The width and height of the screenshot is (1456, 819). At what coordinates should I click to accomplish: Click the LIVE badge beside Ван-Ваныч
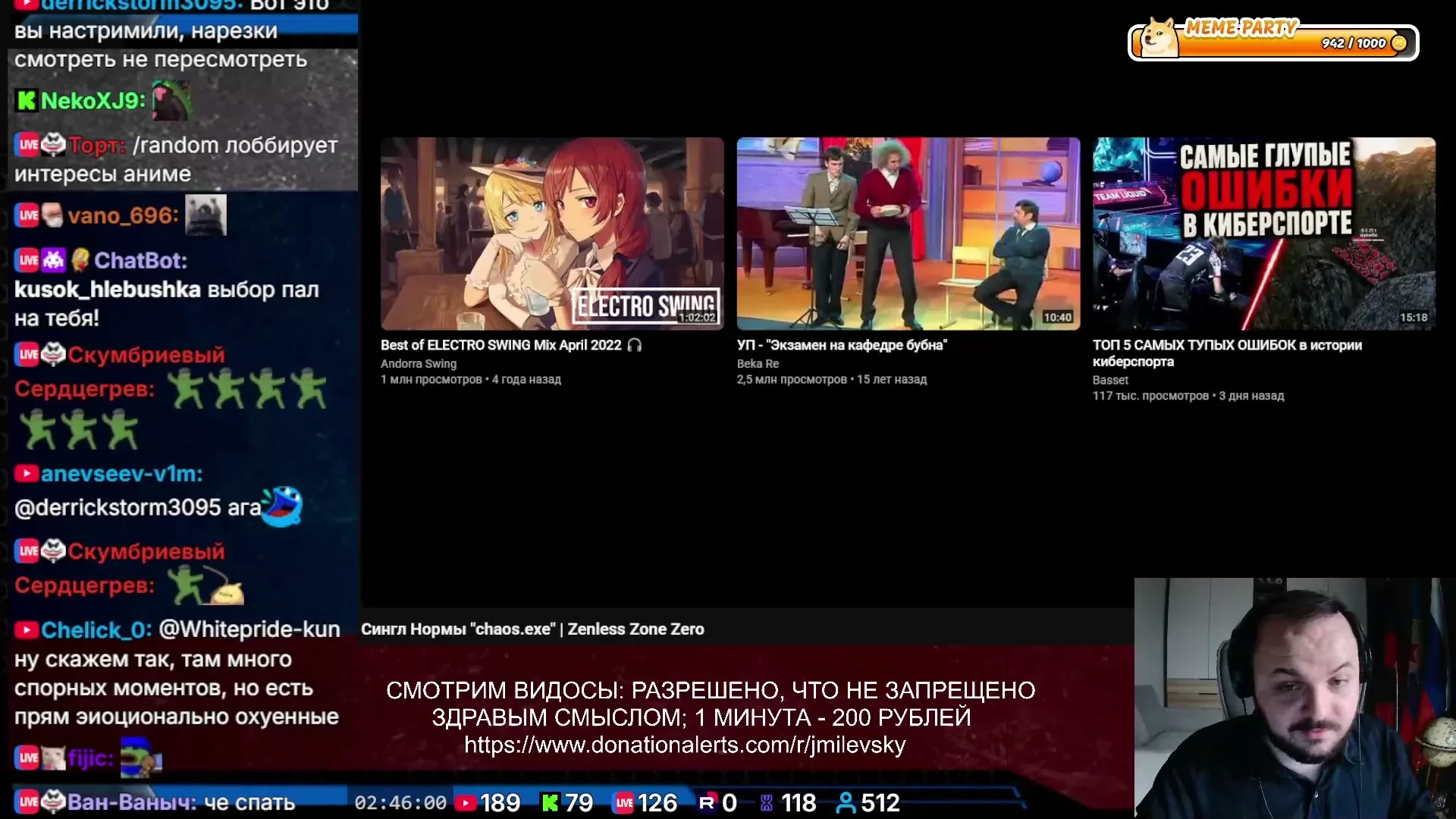28,802
